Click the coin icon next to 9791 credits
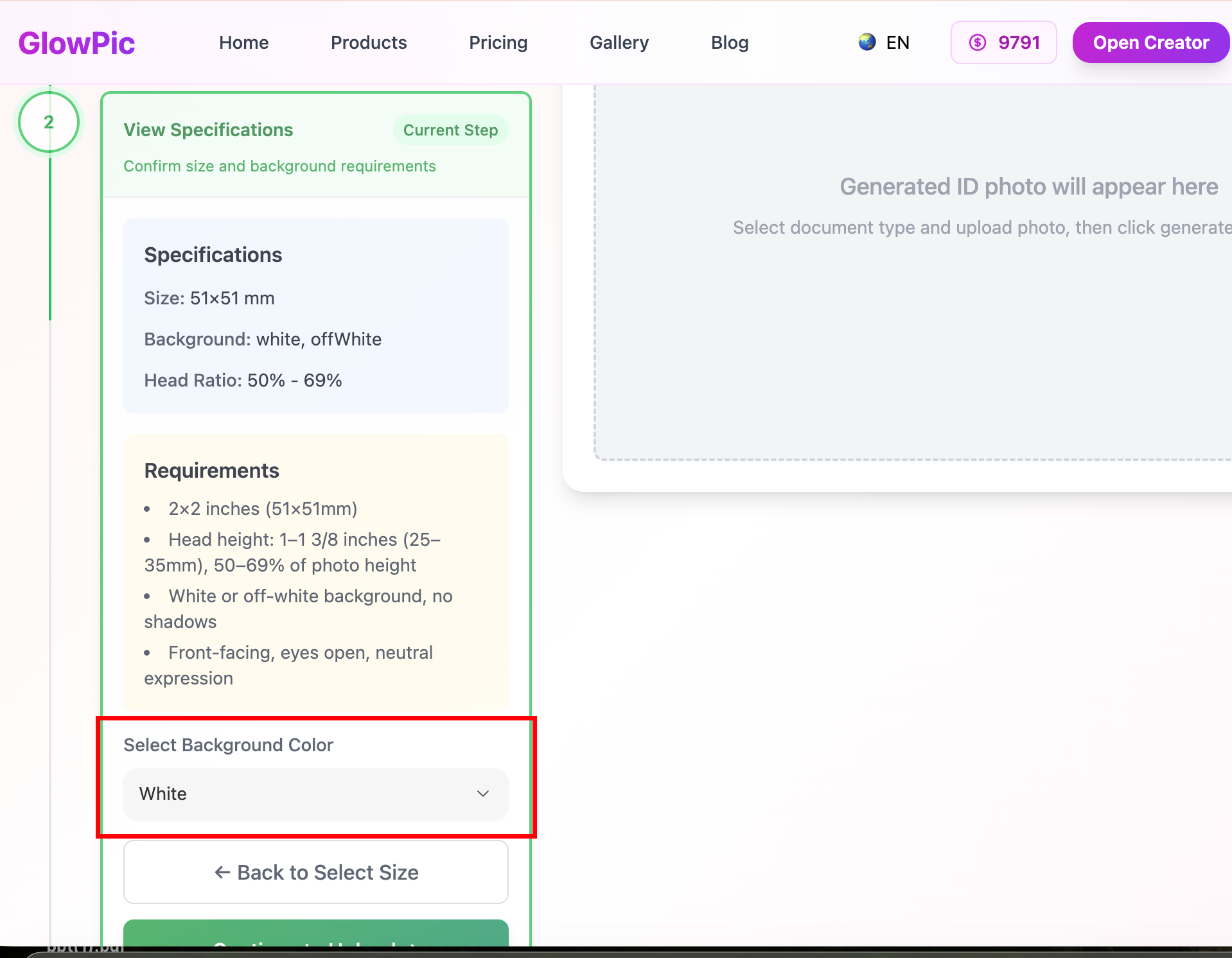The image size is (1232, 958). pyautogui.click(x=977, y=42)
